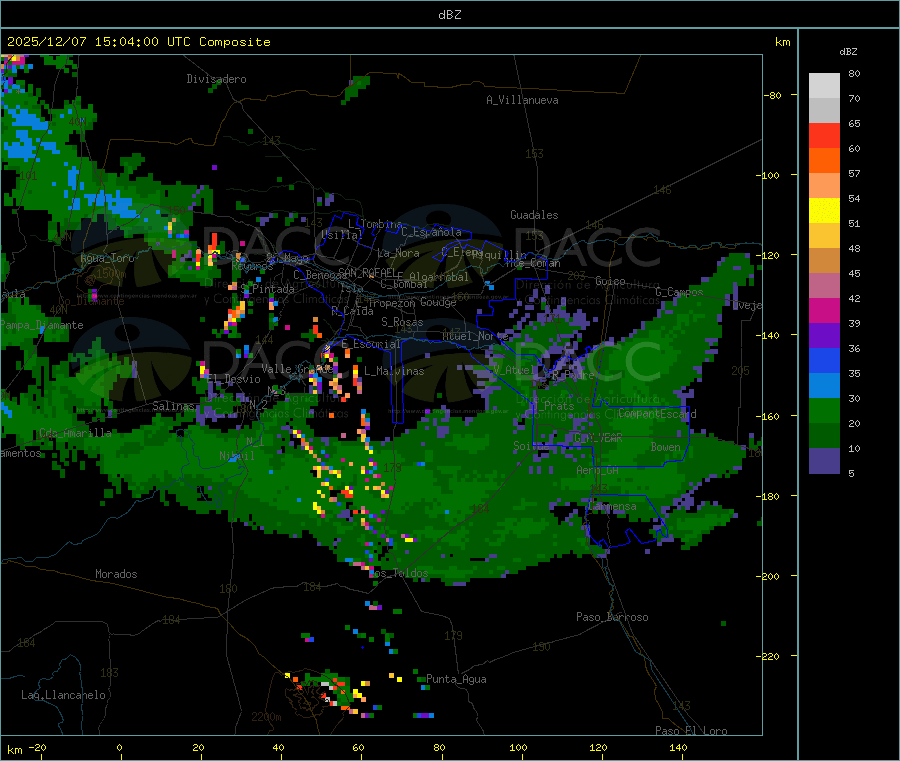Click the Lag.Llancanelo label

[63, 695]
